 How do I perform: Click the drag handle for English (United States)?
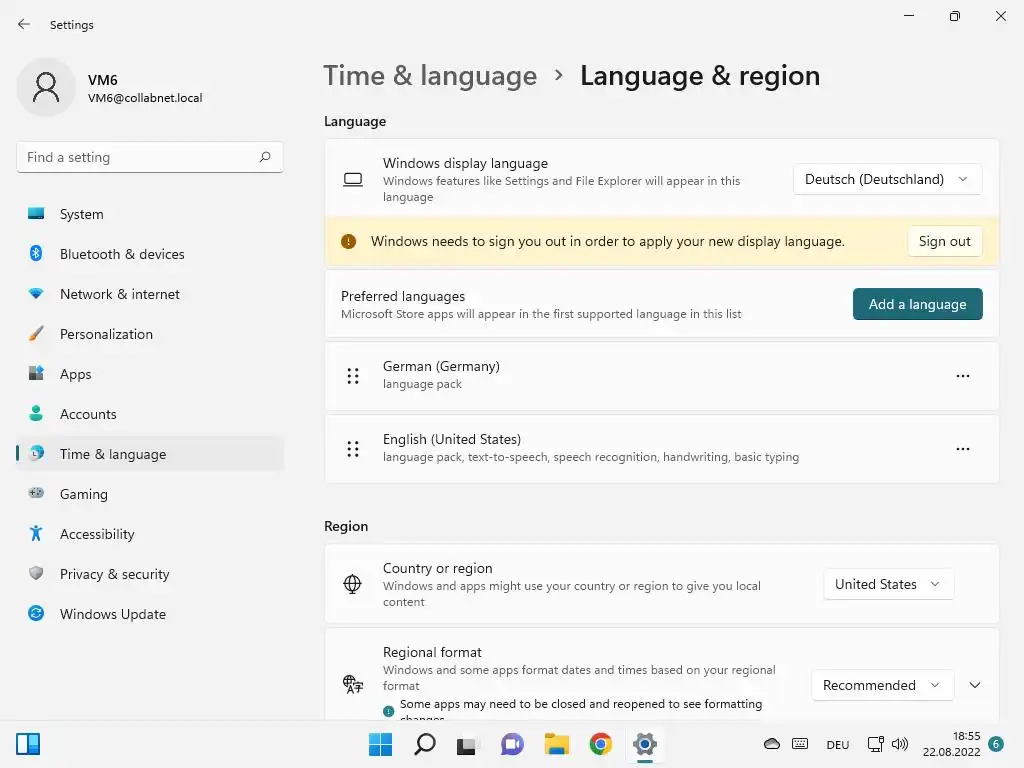click(353, 449)
